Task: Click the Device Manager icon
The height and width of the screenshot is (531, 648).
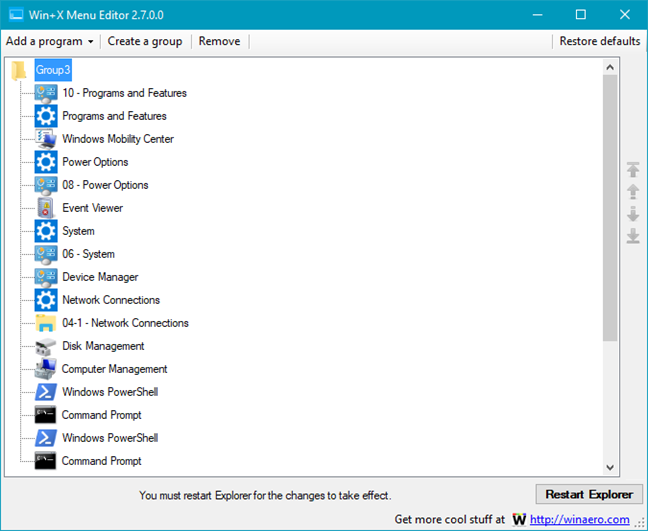Action: tap(46, 277)
